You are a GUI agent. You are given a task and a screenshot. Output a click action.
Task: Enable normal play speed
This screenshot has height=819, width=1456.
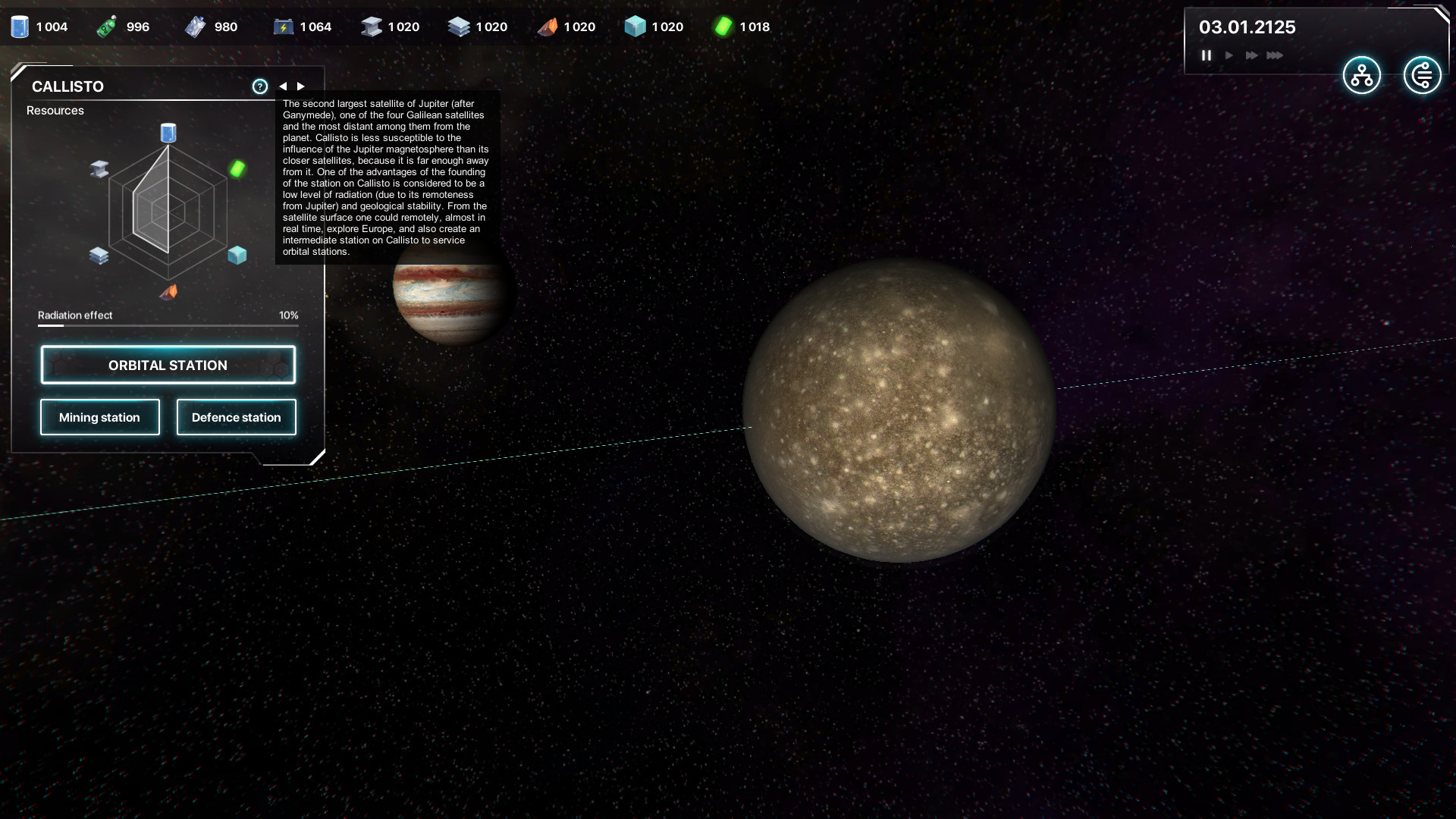1230,55
